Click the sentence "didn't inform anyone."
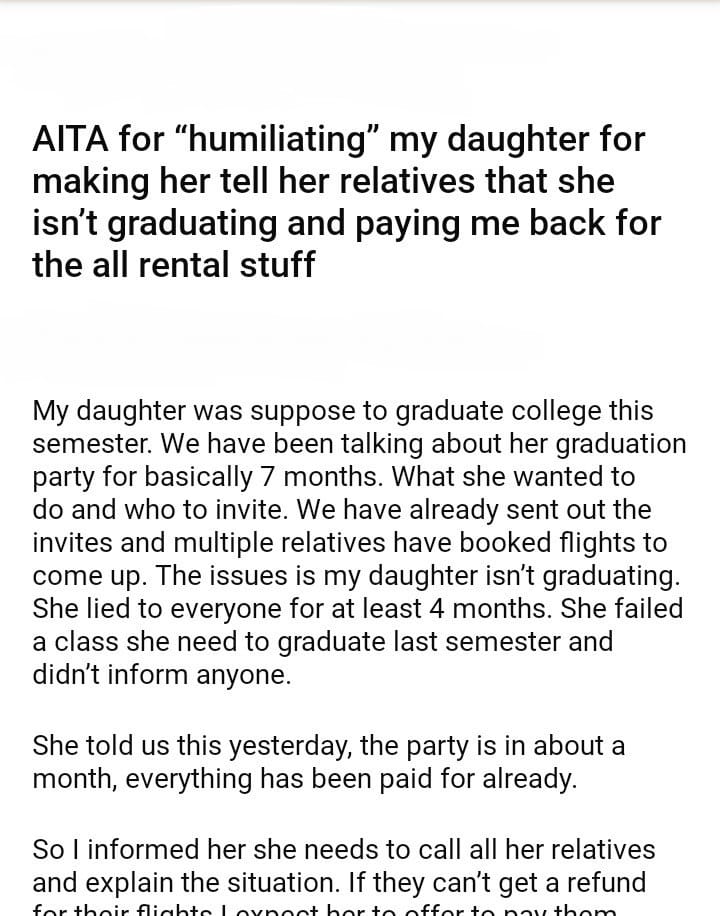 pos(162,674)
